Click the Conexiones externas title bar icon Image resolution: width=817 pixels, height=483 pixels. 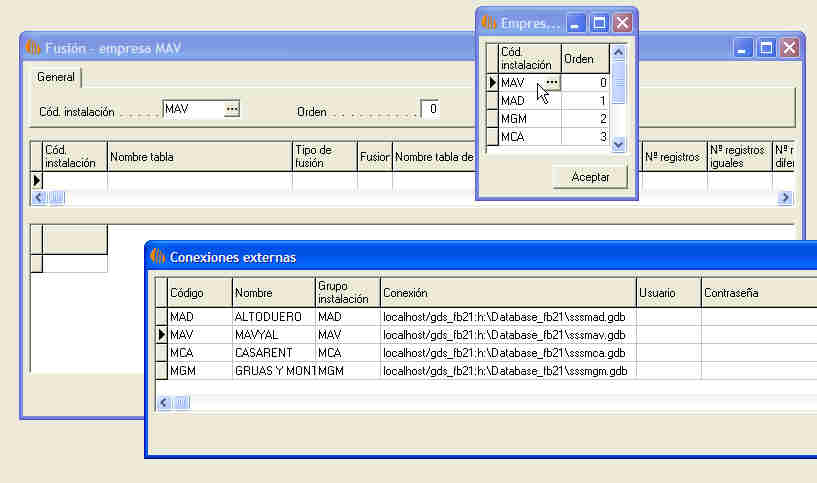[x=158, y=257]
